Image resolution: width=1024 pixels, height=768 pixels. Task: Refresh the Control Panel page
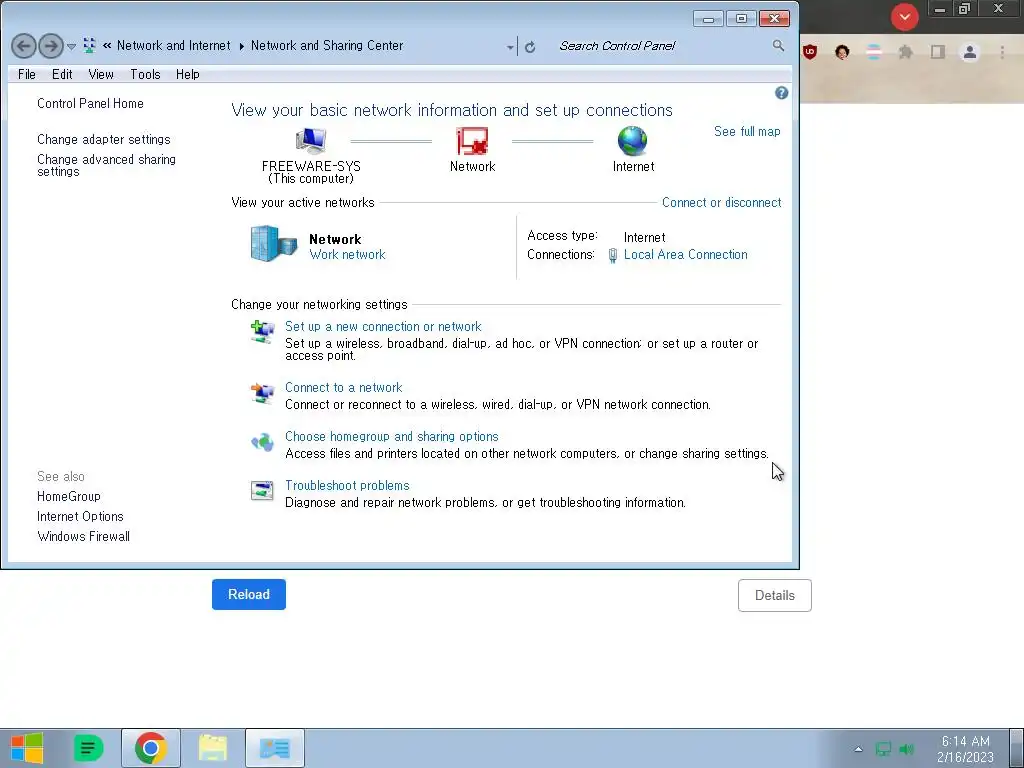click(530, 46)
